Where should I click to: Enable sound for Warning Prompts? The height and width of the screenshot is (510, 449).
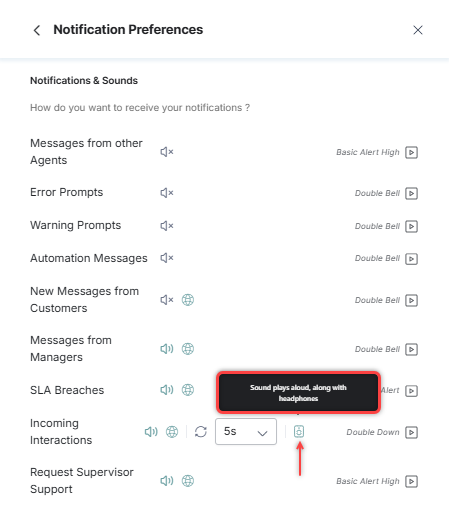pos(167,226)
